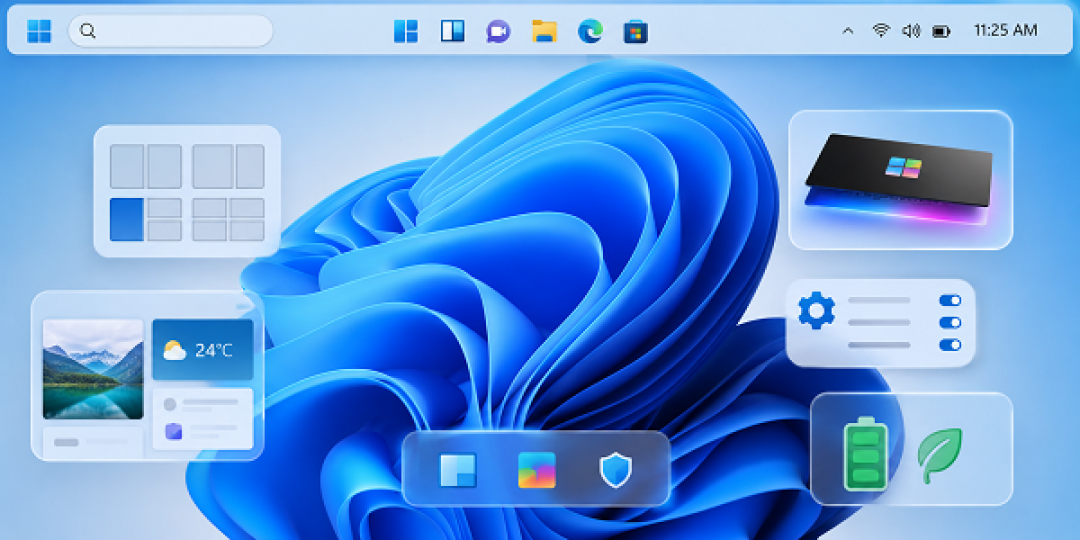Open File Explorer folder icon
Image resolution: width=1080 pixels, height=540 pixels.
pos(544,31)
